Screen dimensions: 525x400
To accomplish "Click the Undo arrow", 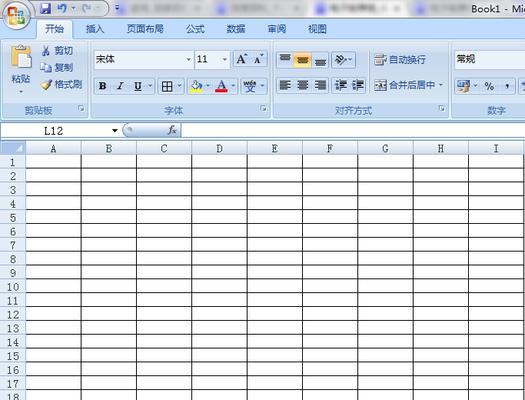I will (x=62, y=8).
